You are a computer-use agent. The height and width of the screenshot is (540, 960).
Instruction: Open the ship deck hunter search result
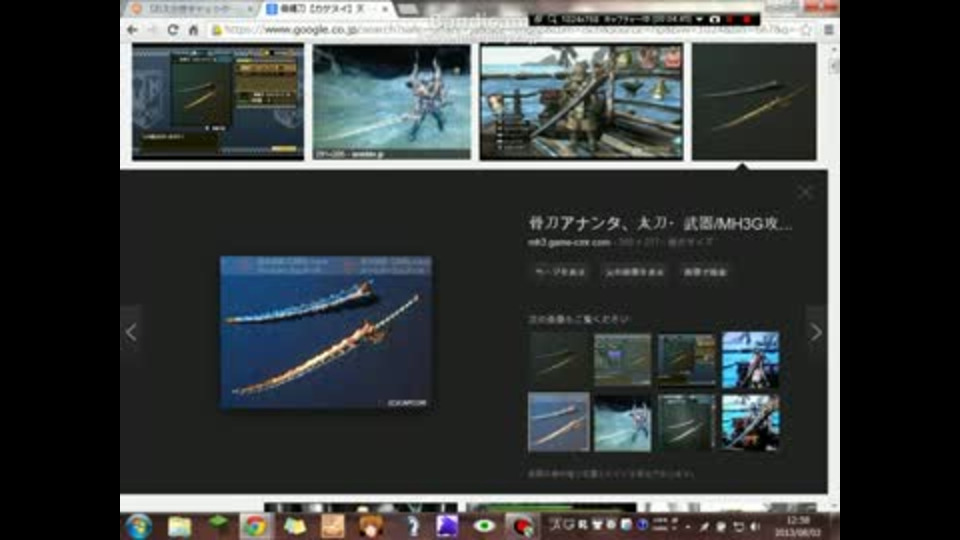click(x=581, y=102)
